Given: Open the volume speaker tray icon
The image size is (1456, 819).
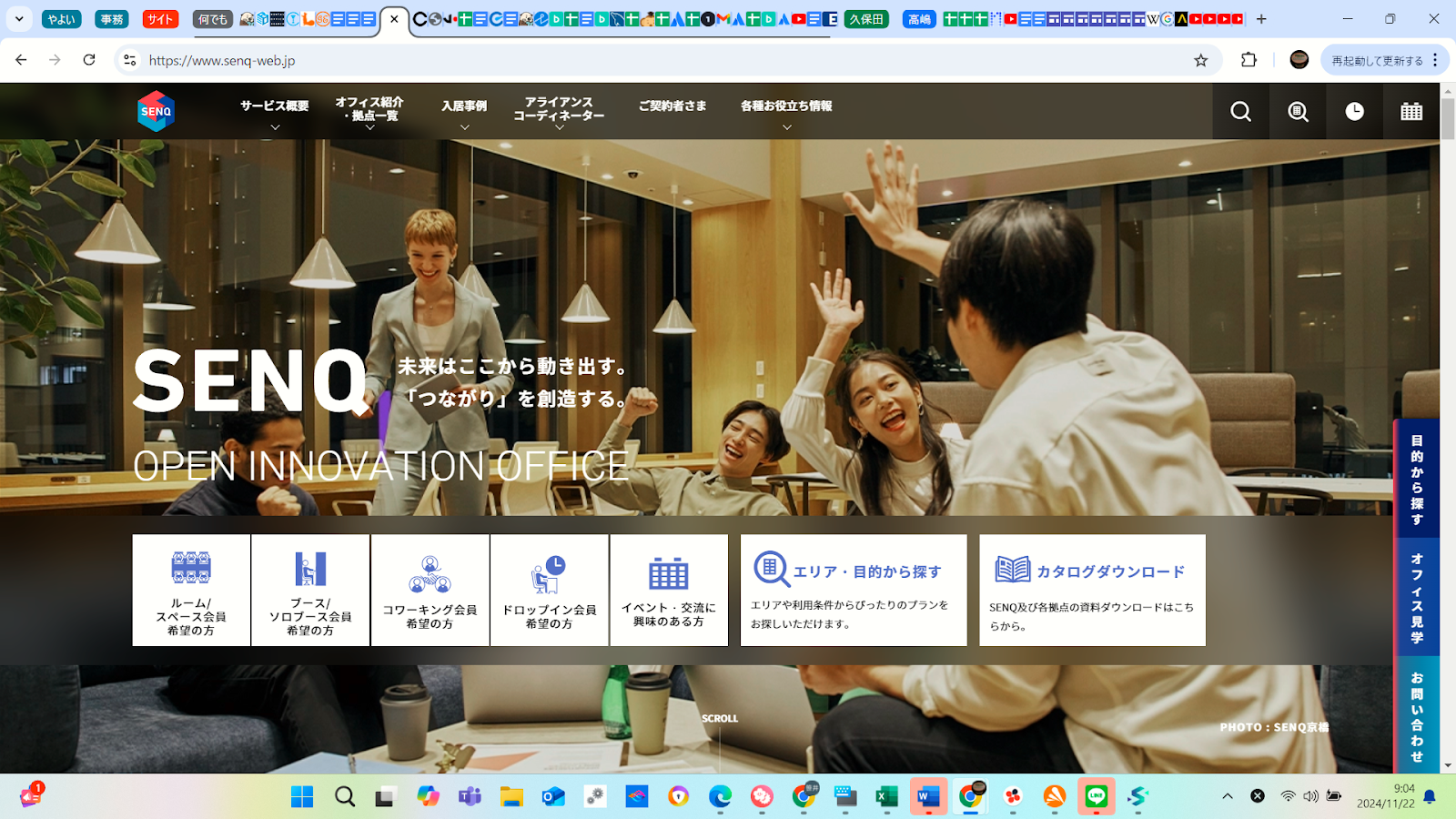Looking at the screenshot, I should [x=1310, y=796].
